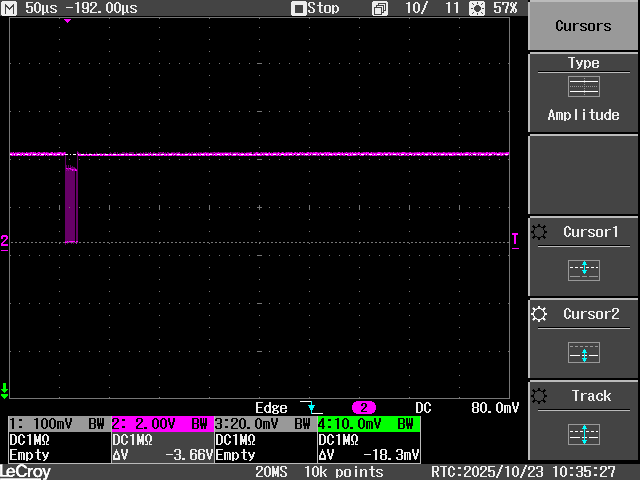The height and width of the screenshot is (480, 640).
Task: Click the 20MS sample rate text
Action: pos(271,472)
